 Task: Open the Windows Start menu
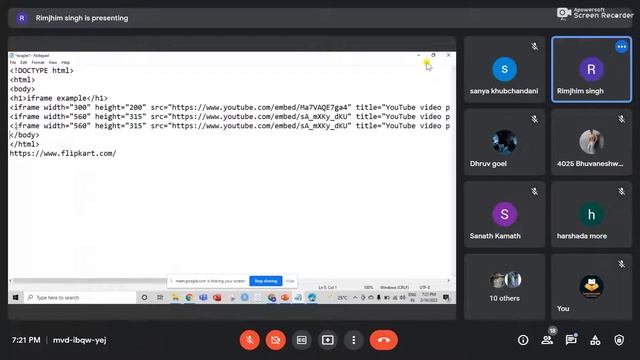pos(16,298)
